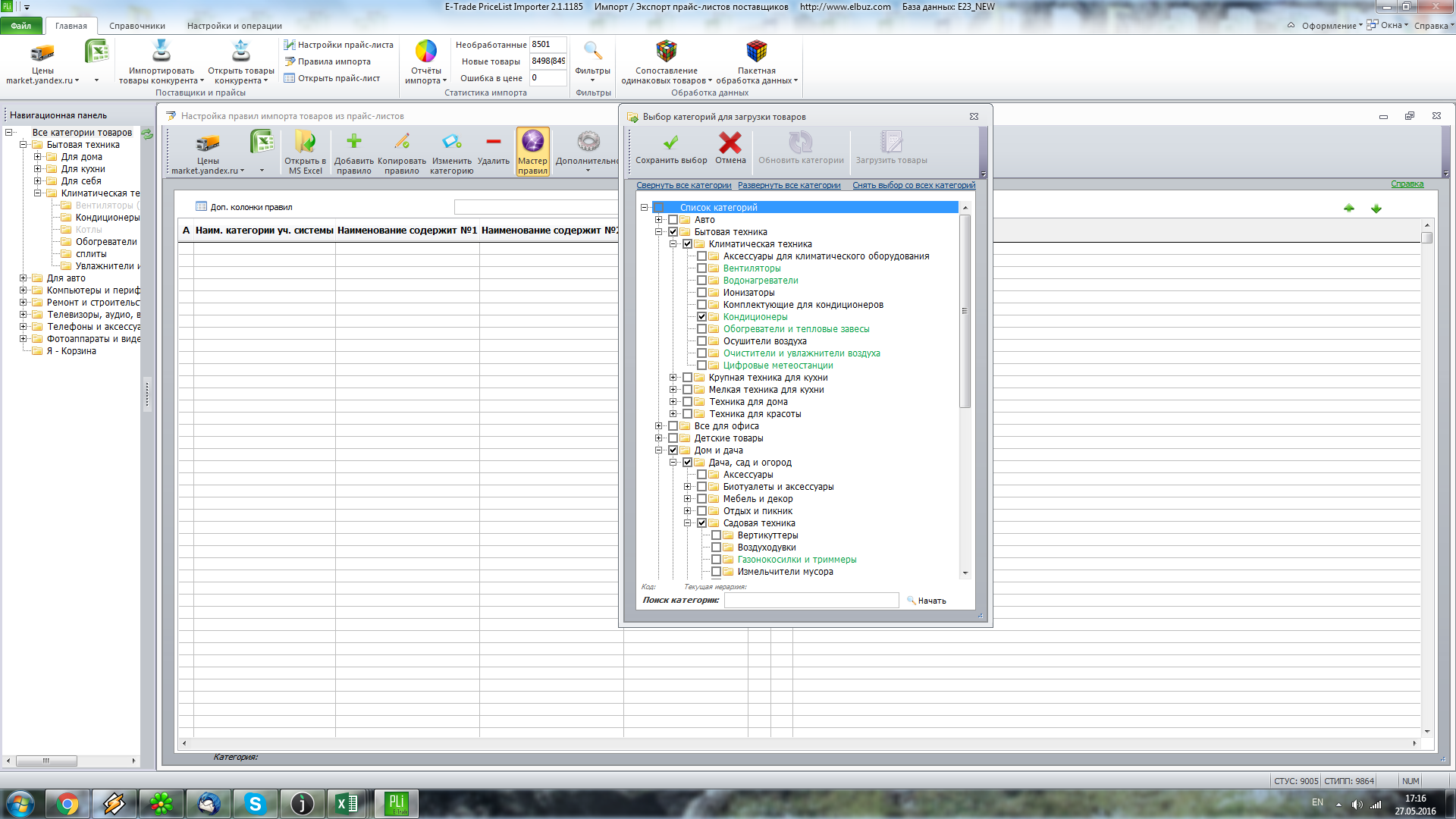1456x819 pixels.
Task: Click Пакетная обработка данных cube icon
Action: tap(757, 52)
